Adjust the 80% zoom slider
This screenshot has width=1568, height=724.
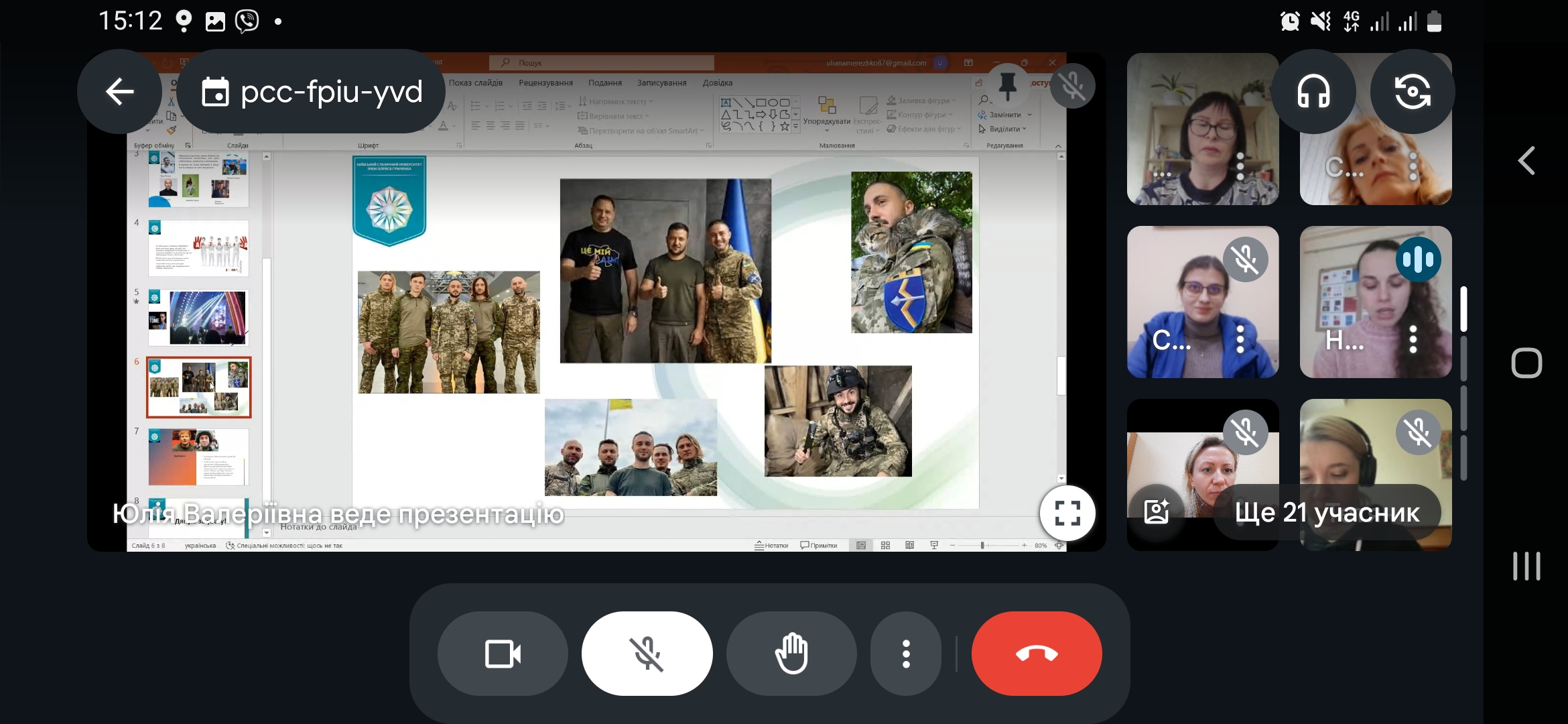click(x=982, y=545)
